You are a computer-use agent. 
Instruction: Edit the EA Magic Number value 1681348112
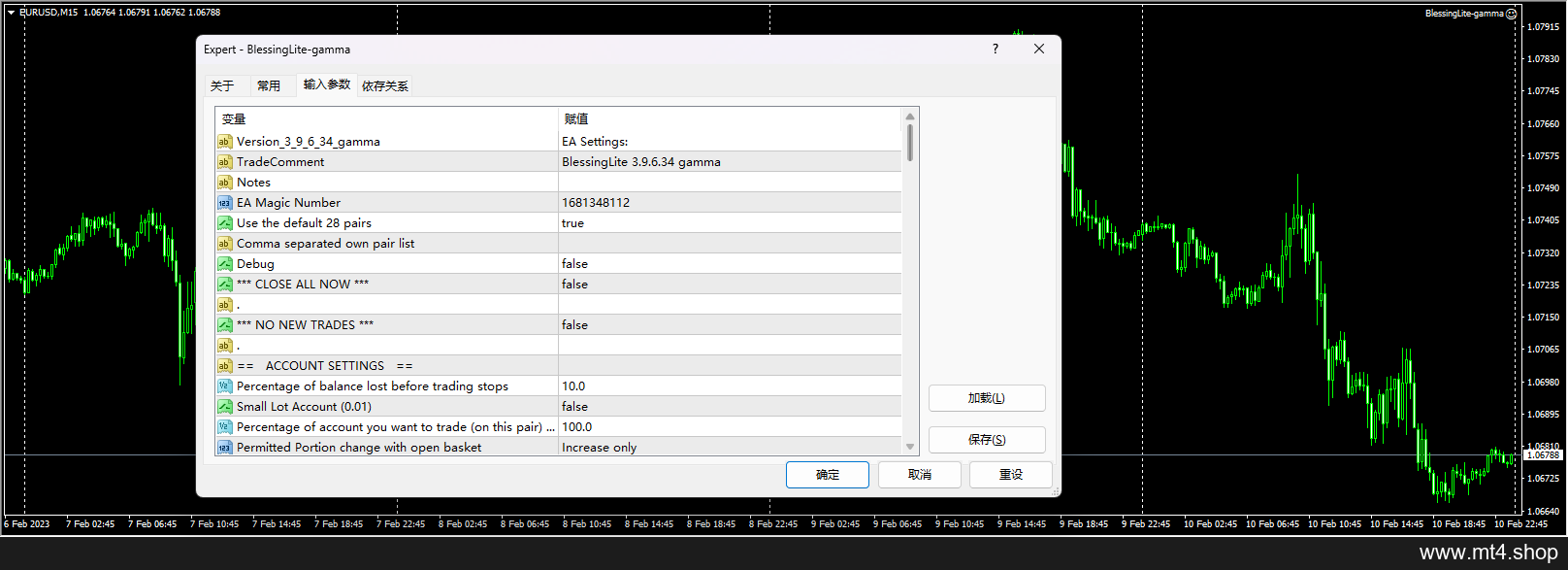pyautogui.click(x=730, y=203)
